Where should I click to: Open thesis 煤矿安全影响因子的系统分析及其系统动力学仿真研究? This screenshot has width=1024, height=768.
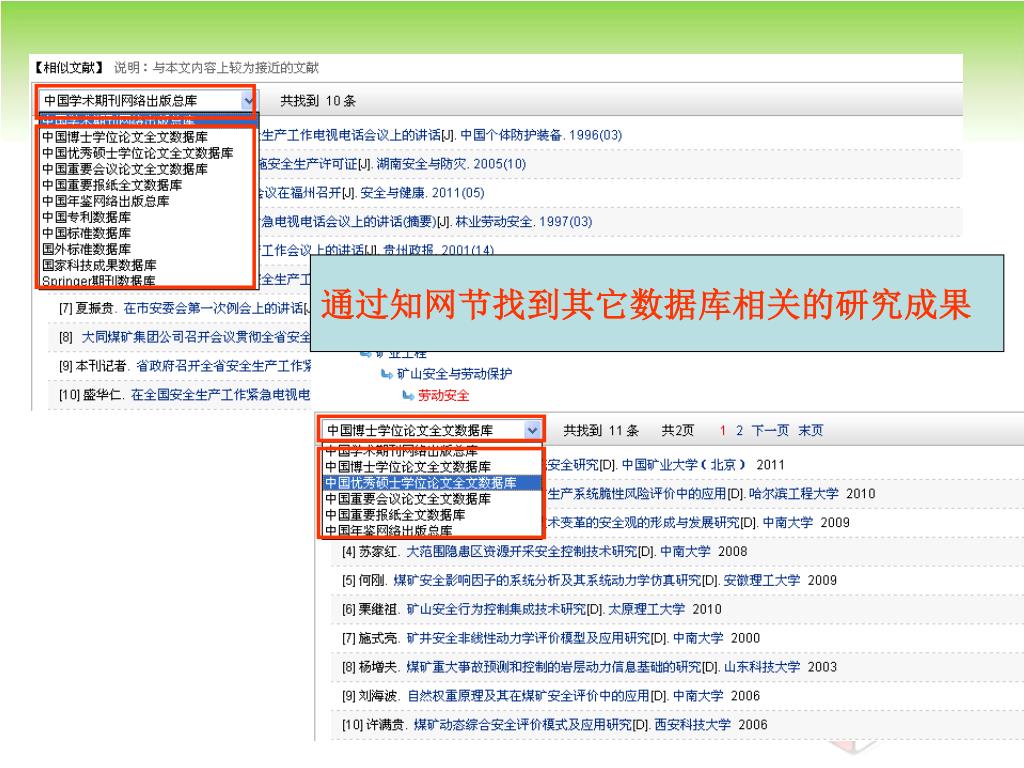[547, 580]
